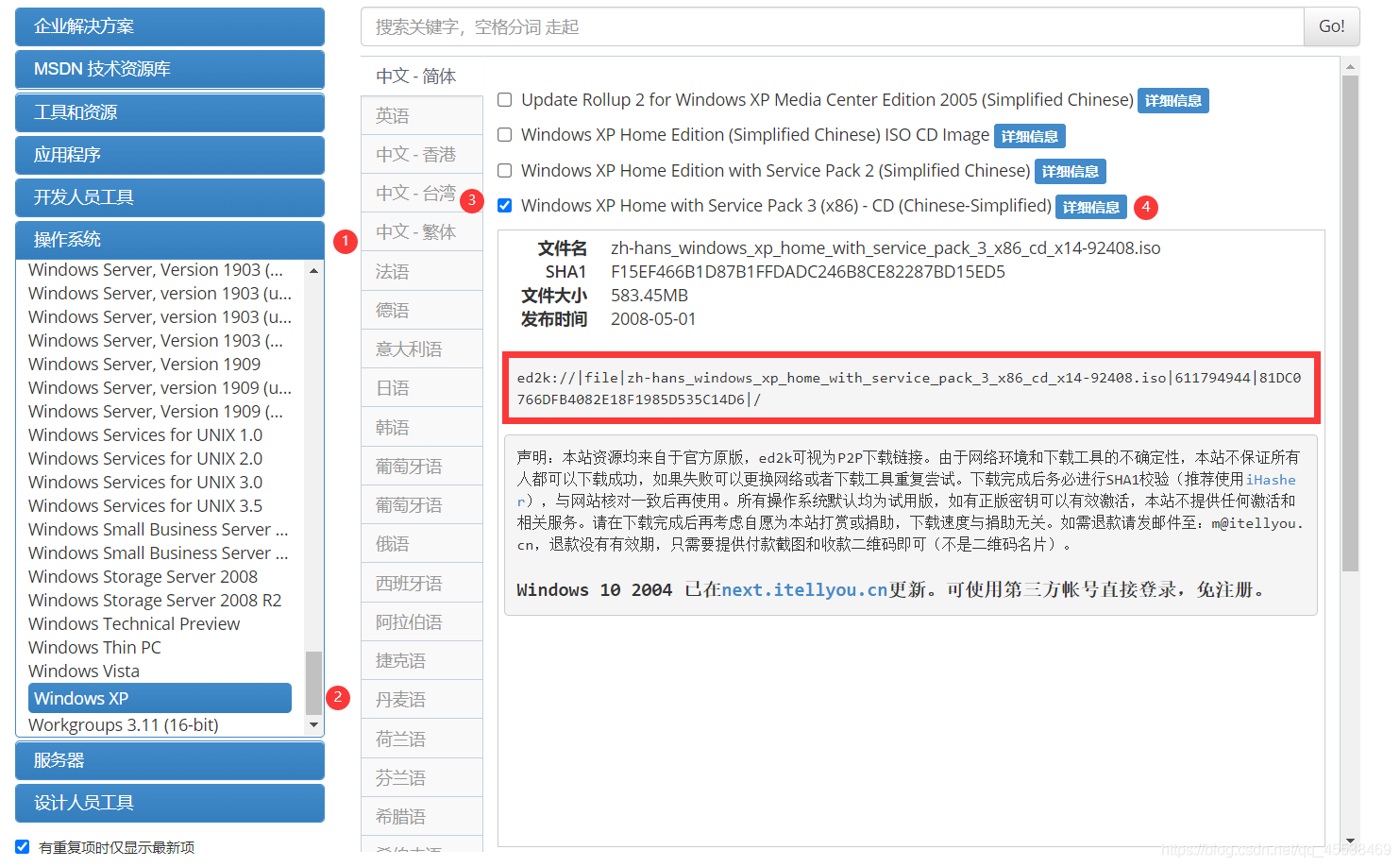
Task: Switch to the 英语 language tab
Action: [x=421, y=115]
